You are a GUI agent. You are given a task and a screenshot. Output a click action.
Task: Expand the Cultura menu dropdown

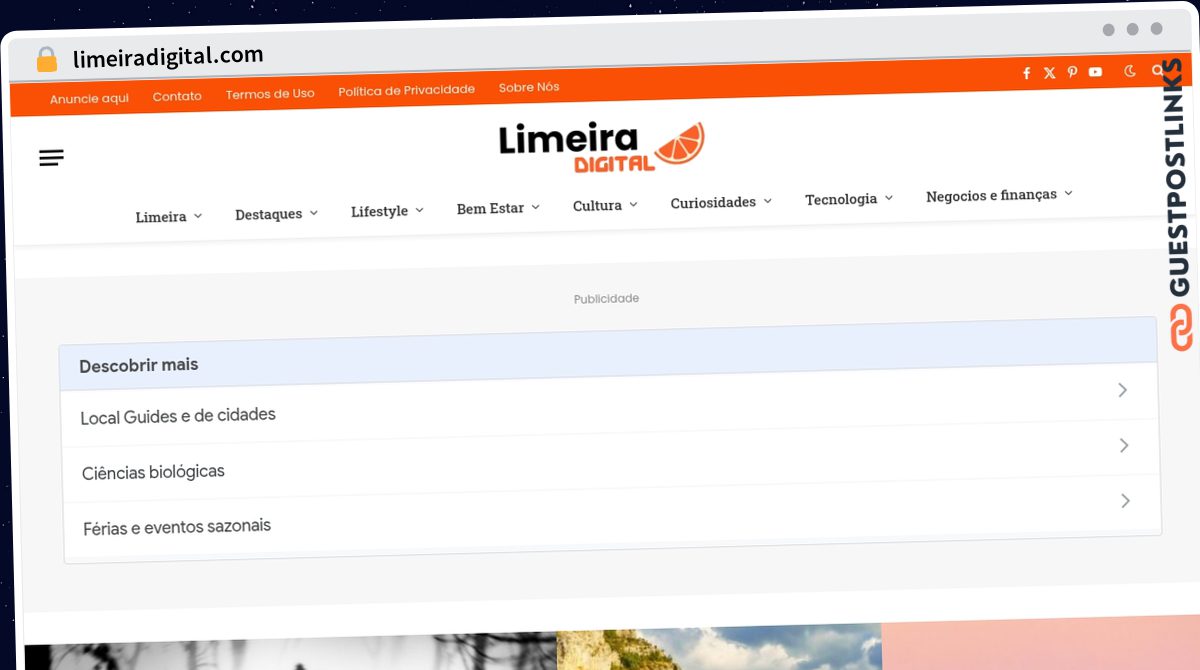pyautogui.click(x=605, y=205)
